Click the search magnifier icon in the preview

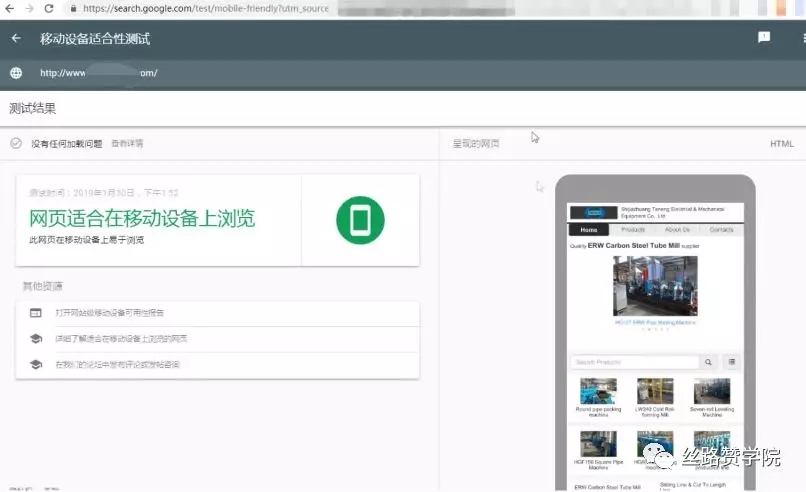(709, 362)
